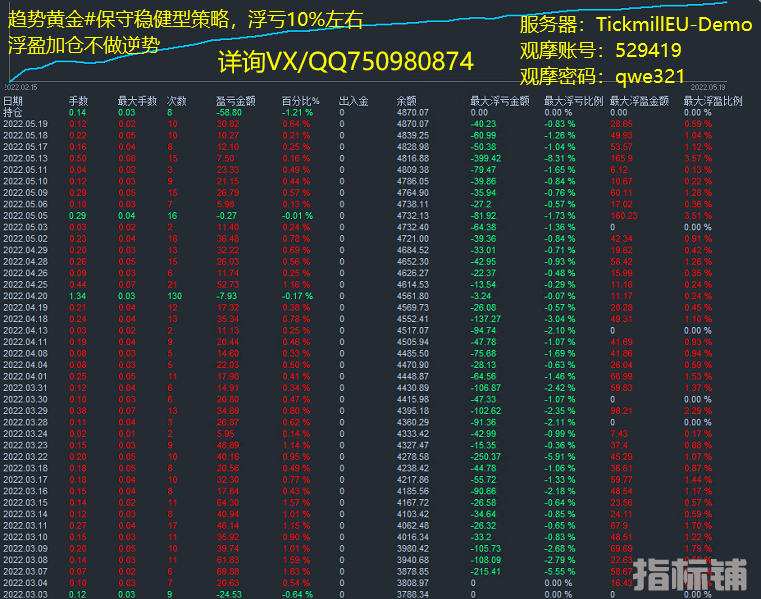Select the 2022.05.05 date cell

pos(25,216)
